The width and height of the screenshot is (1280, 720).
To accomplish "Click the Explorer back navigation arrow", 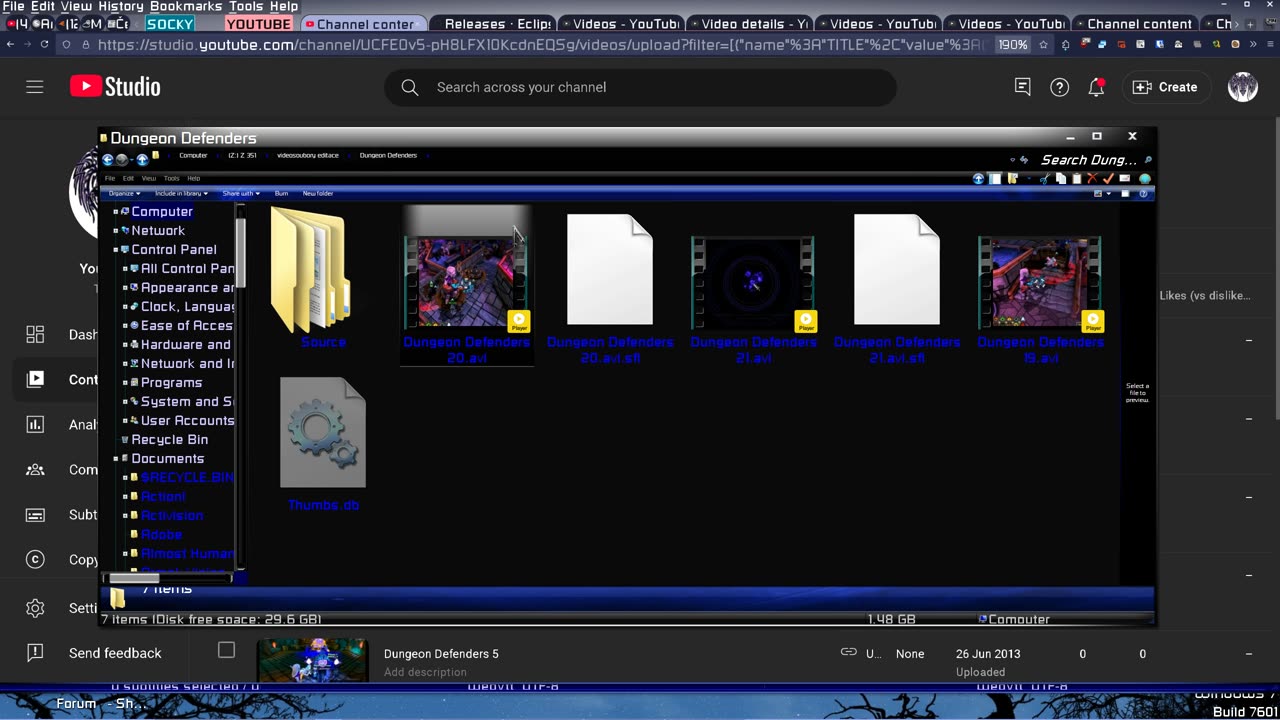I will click(x=108, y=160).
